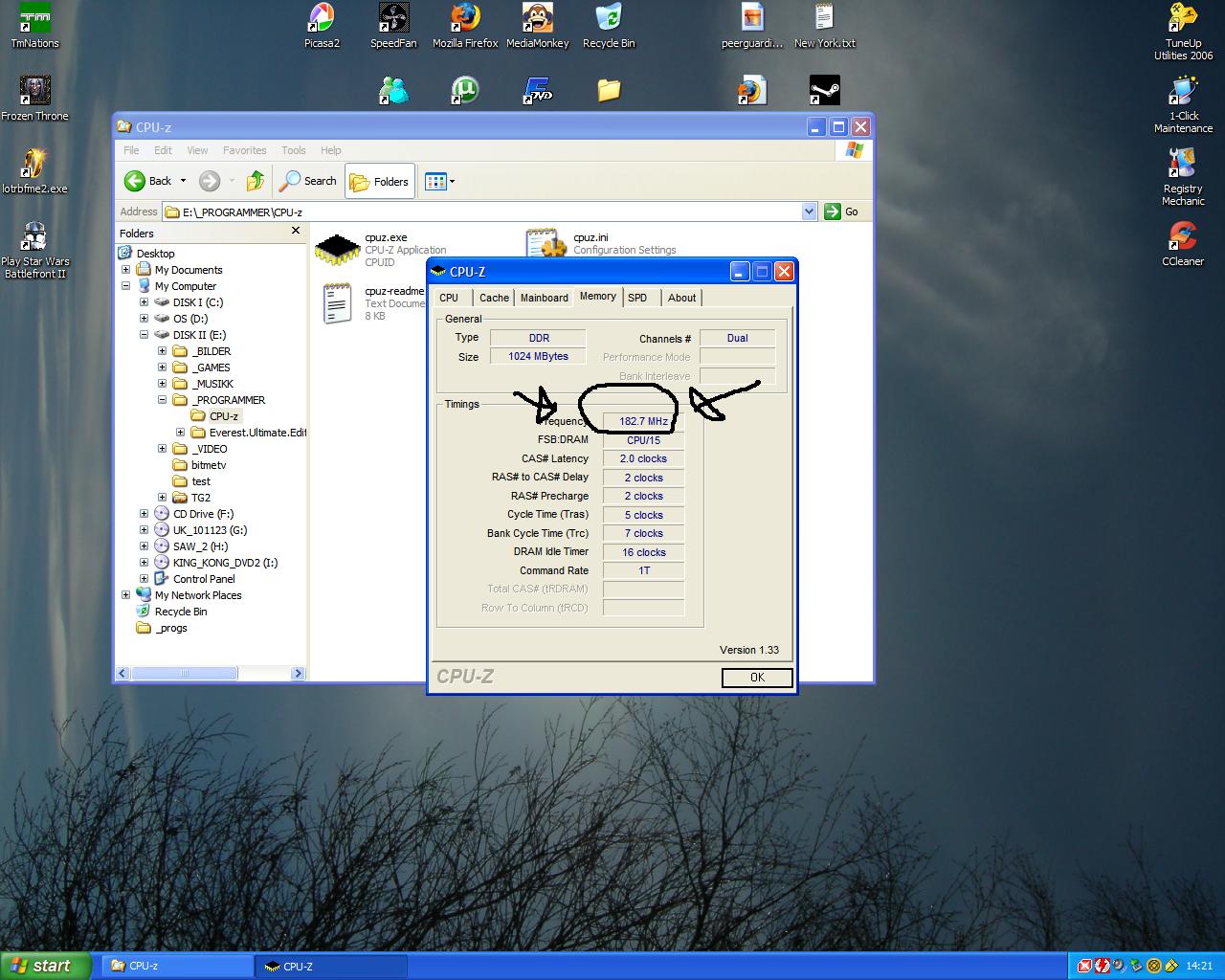
Task: Click Go button beside address bar
Action: (x=842, y=212)
